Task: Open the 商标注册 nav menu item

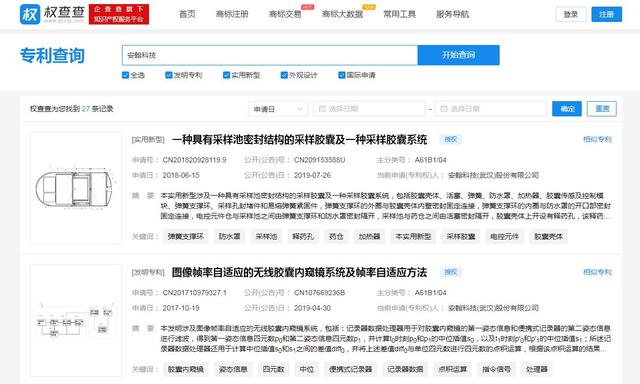Action: tap(232, 14)
